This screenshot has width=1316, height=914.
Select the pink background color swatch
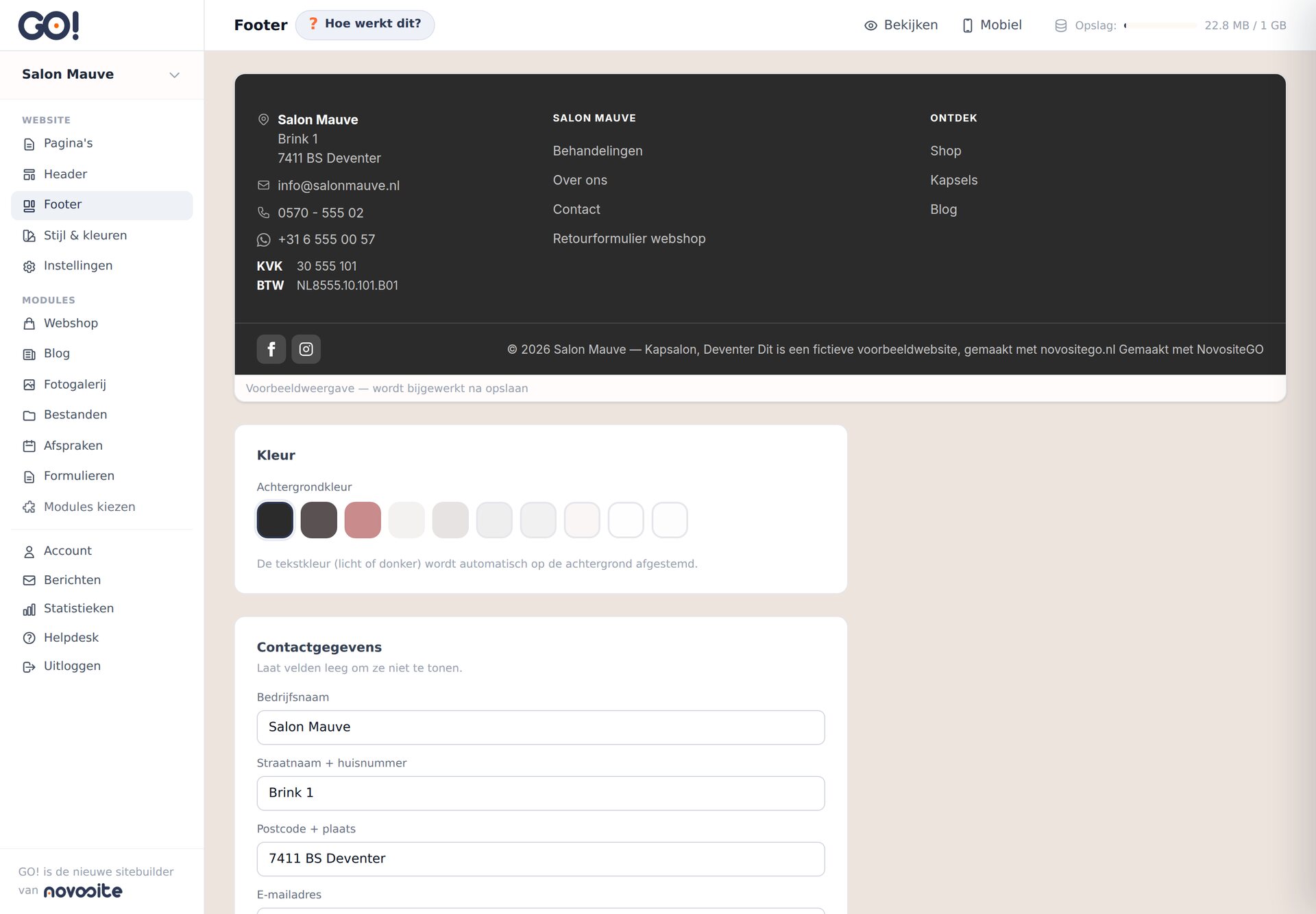click(363, 520)
